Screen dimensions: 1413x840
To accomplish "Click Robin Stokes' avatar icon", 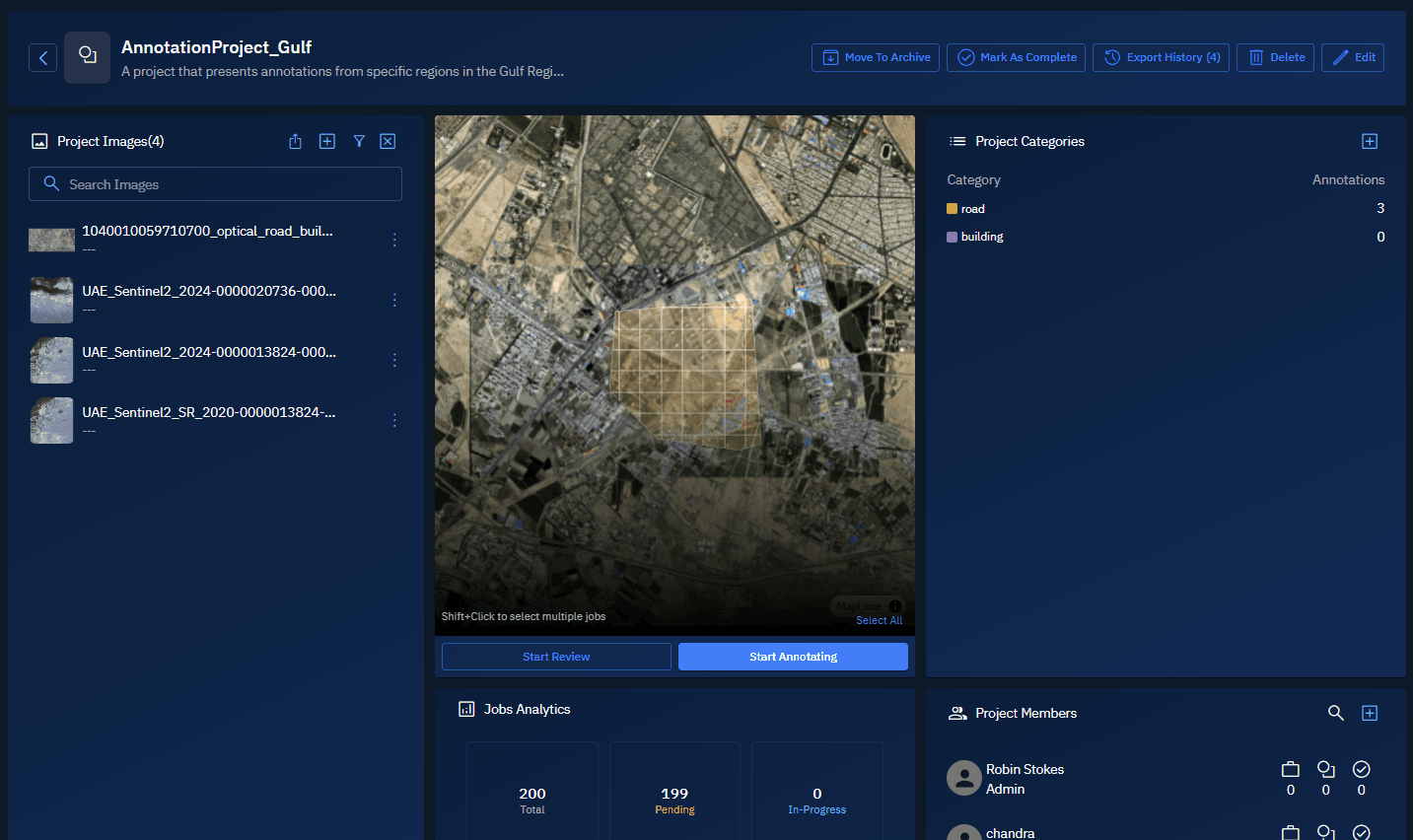I will [963, 778].
